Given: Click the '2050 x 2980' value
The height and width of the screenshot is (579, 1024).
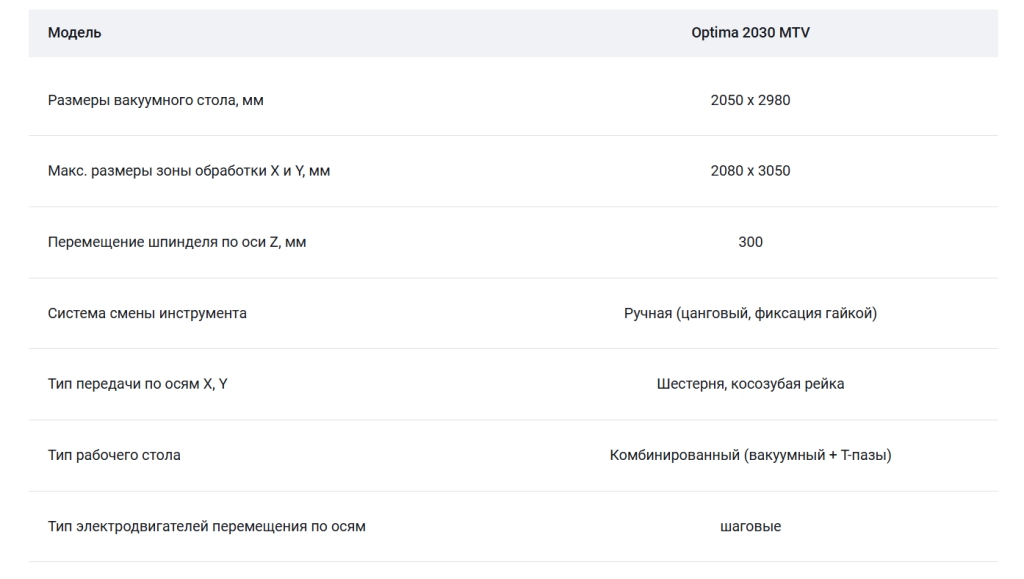Looking at the screenshot, I should pos(750,101).
